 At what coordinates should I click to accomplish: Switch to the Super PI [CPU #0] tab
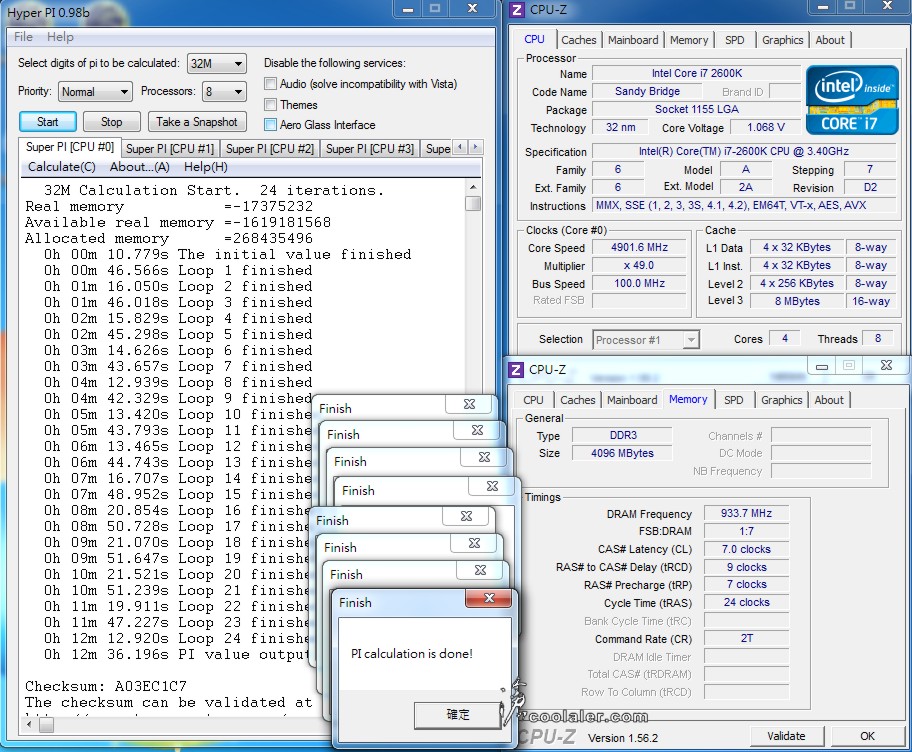click(69, 147)
